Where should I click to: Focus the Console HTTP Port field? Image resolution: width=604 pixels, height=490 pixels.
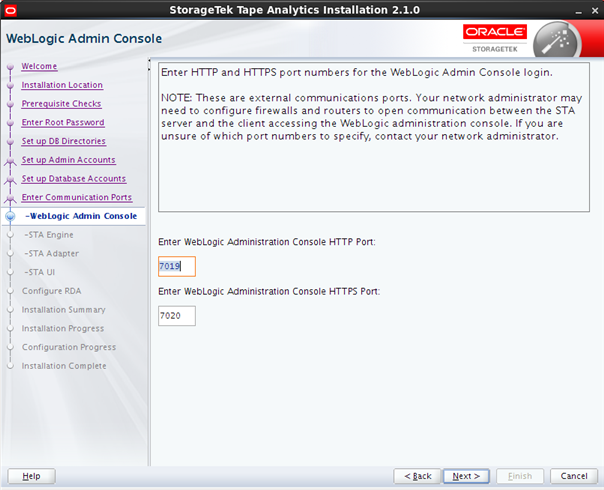(177, 266)
